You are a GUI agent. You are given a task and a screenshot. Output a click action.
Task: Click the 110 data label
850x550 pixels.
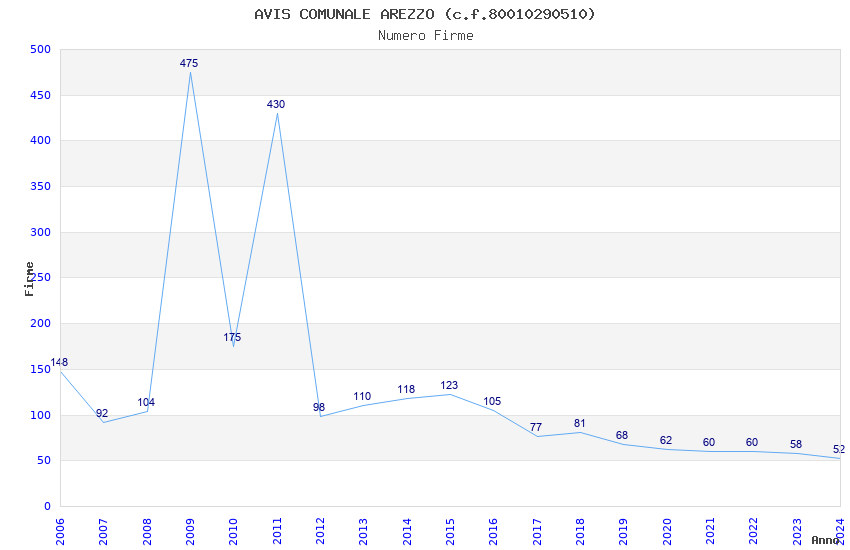click(362, 396)
